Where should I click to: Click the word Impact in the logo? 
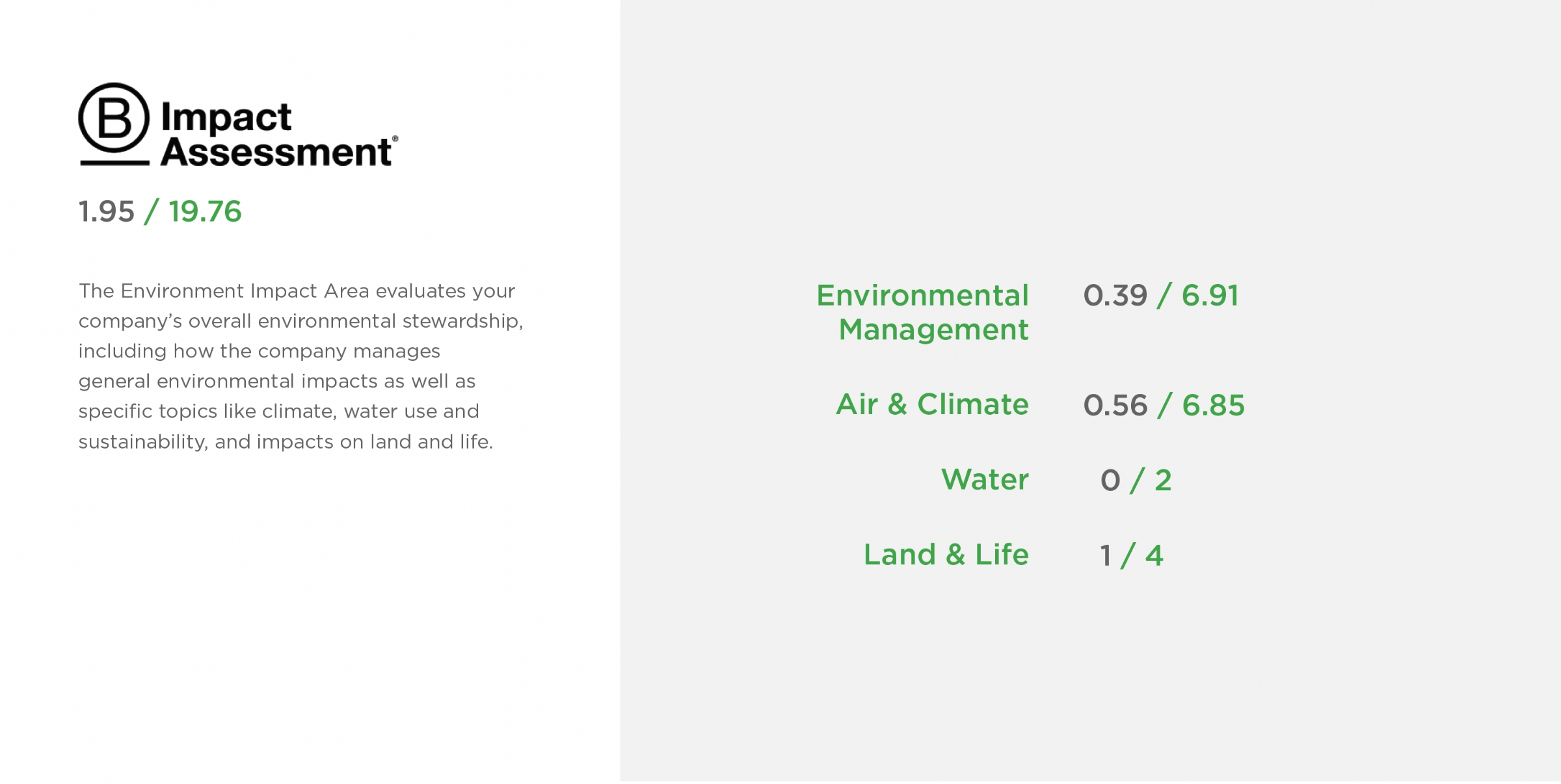(226, 118)
